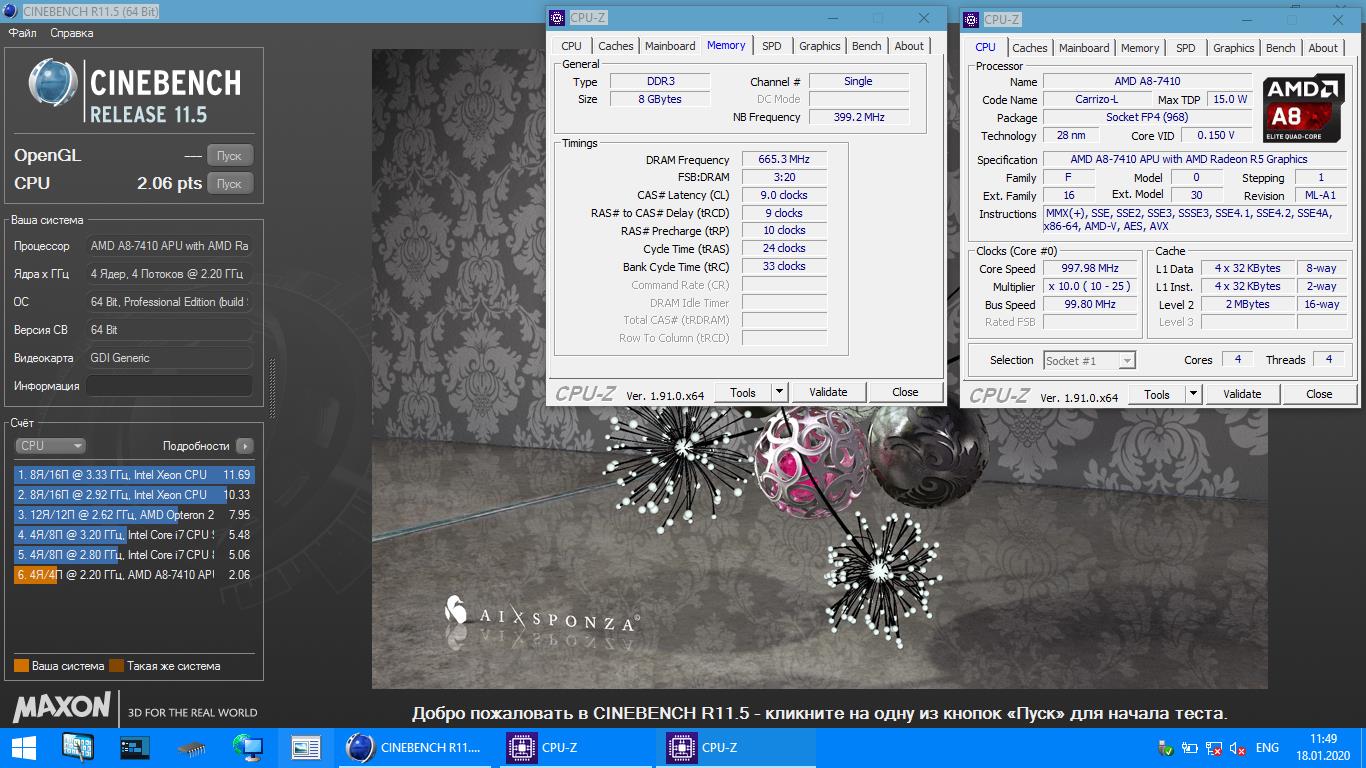1366x768 pixels.
Task: Click title bar icon of CPU-Z Memory window
Action: click(557, 18)
